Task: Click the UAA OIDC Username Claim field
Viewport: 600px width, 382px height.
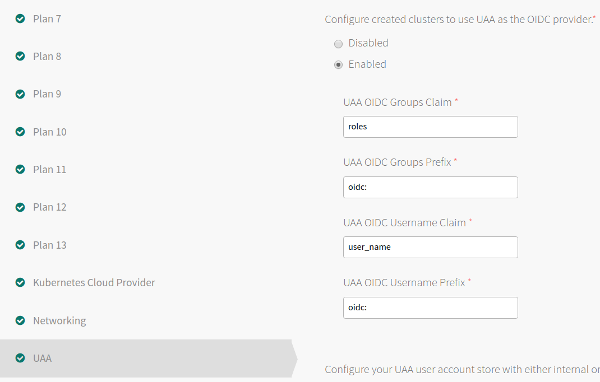Action: [x=430, y=247]
